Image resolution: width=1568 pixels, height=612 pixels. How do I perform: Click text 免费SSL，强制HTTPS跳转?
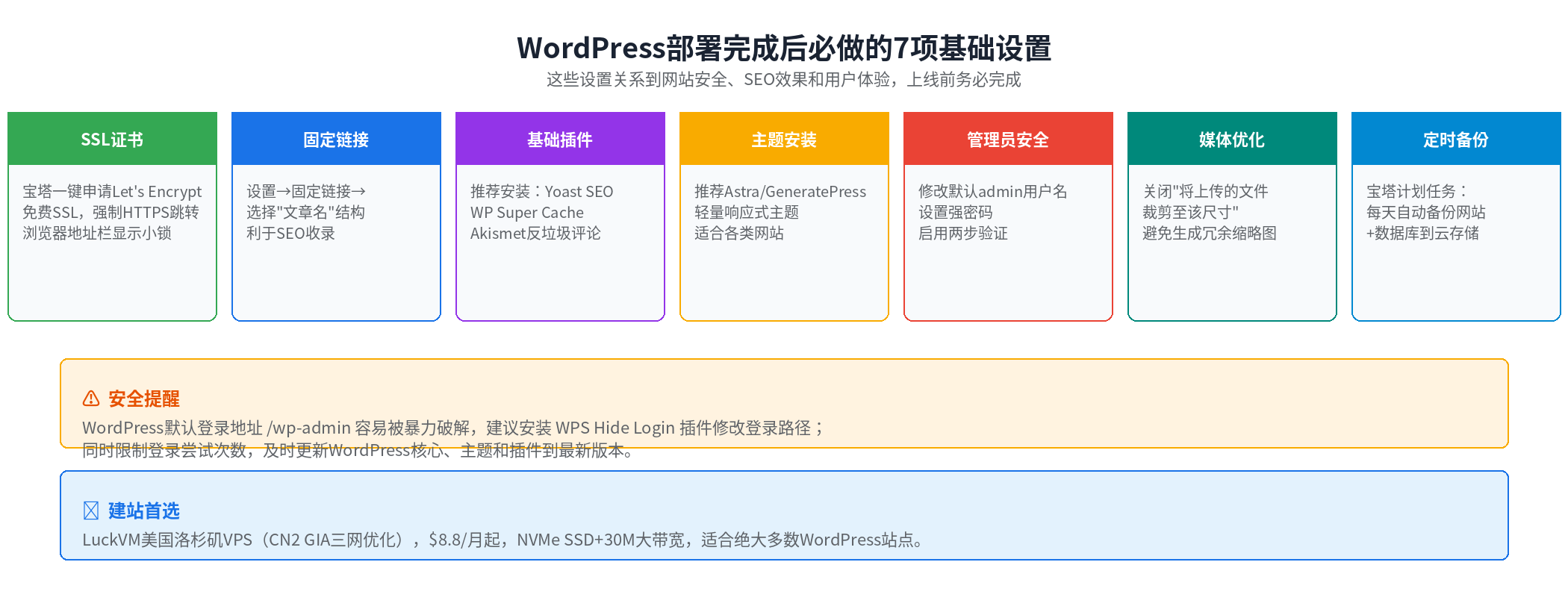(x=111, y=213)
